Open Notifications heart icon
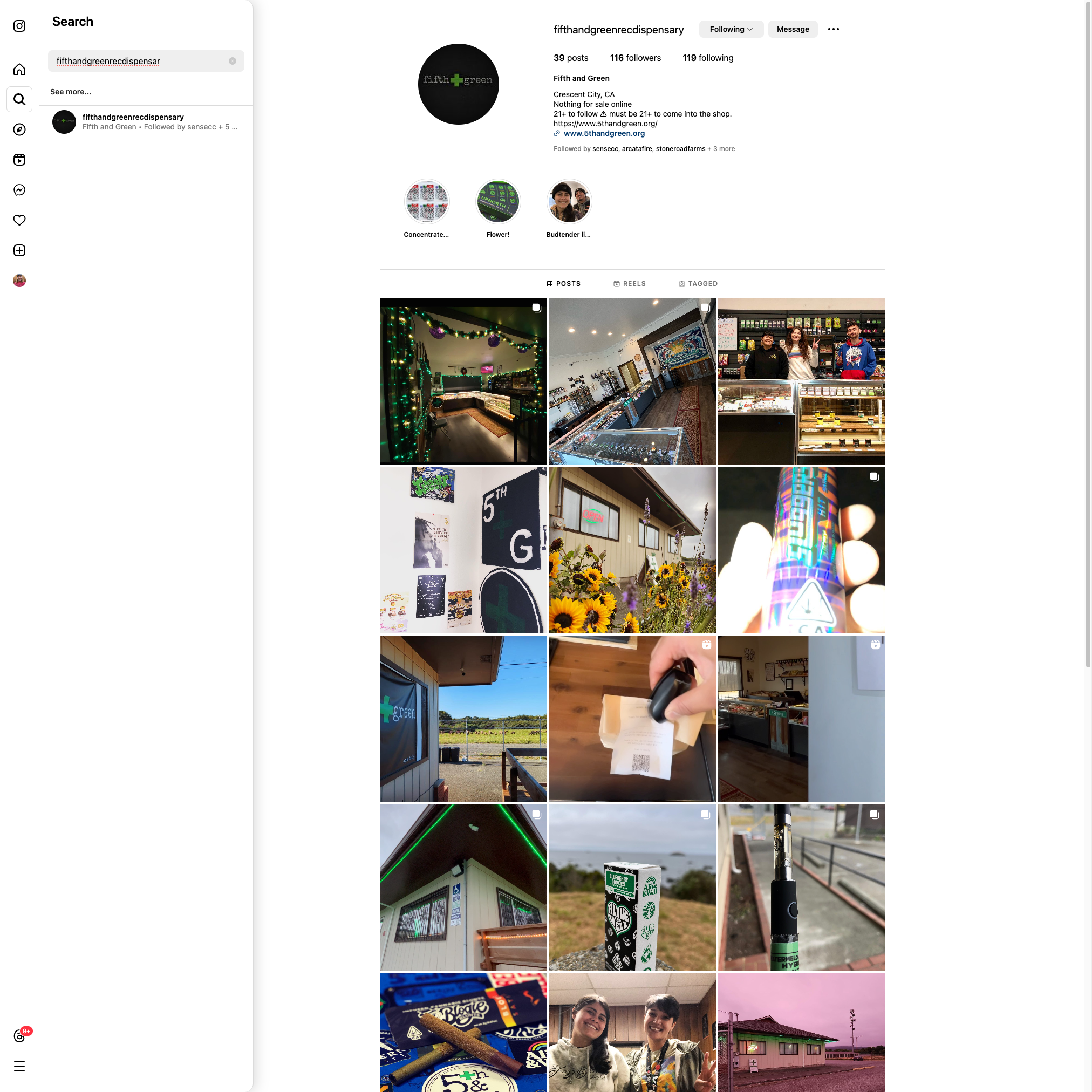 (x=19, y=220)
